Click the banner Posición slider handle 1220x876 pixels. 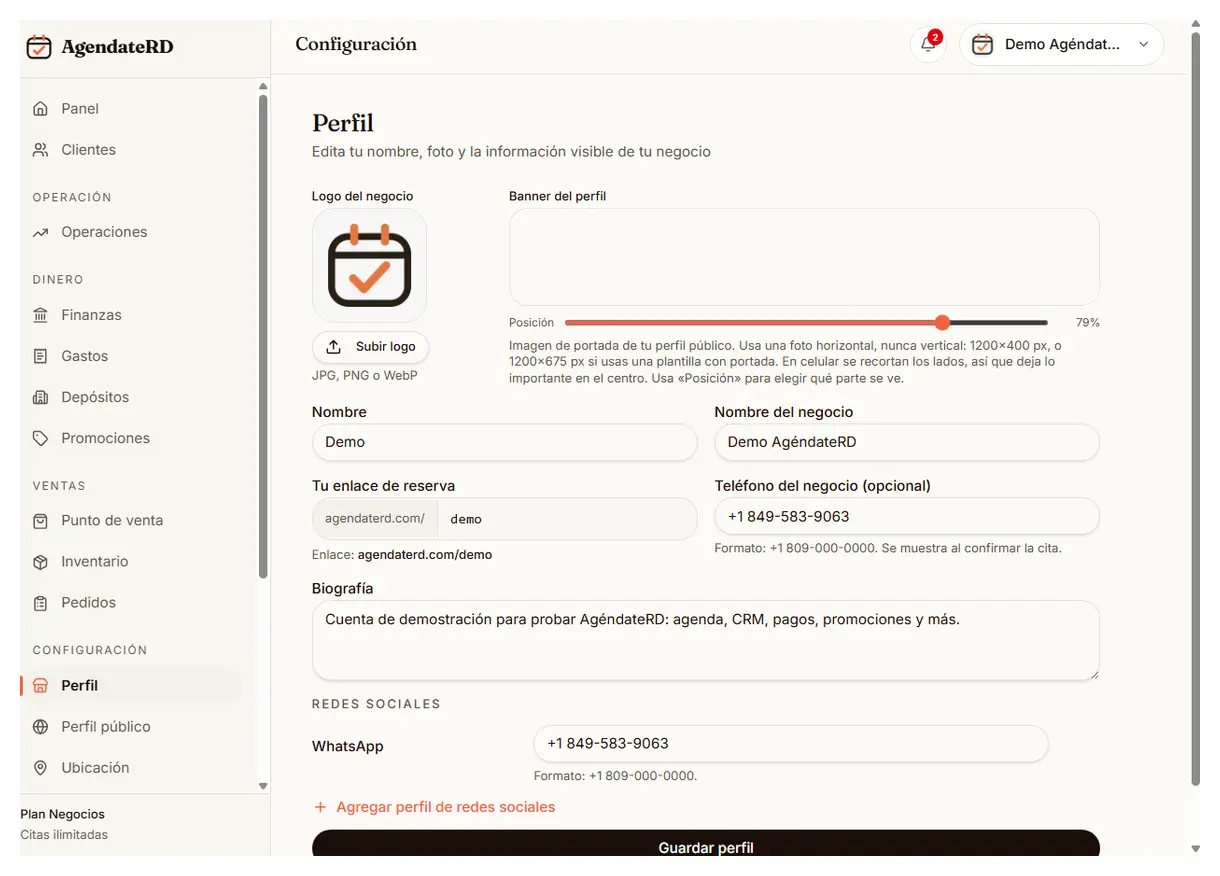(942, 322)
